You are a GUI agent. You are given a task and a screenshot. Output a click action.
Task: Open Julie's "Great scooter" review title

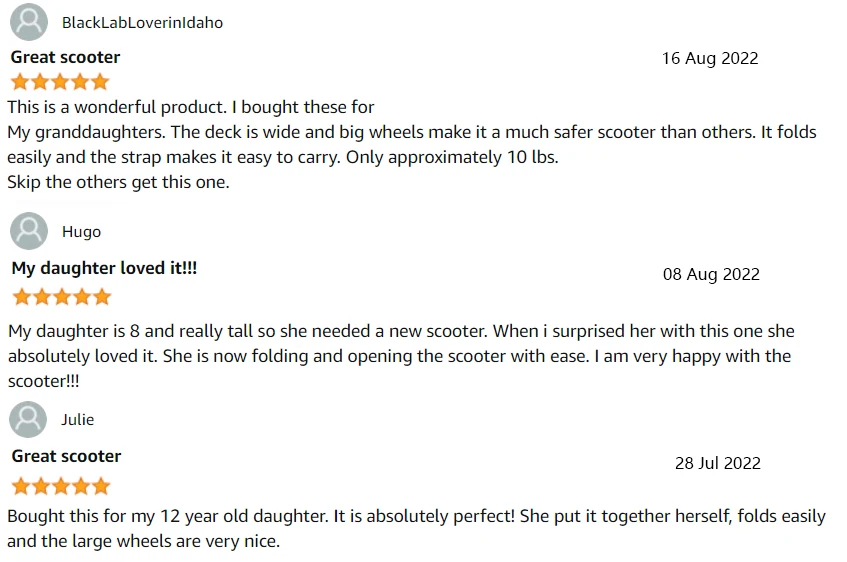point(66,456)
